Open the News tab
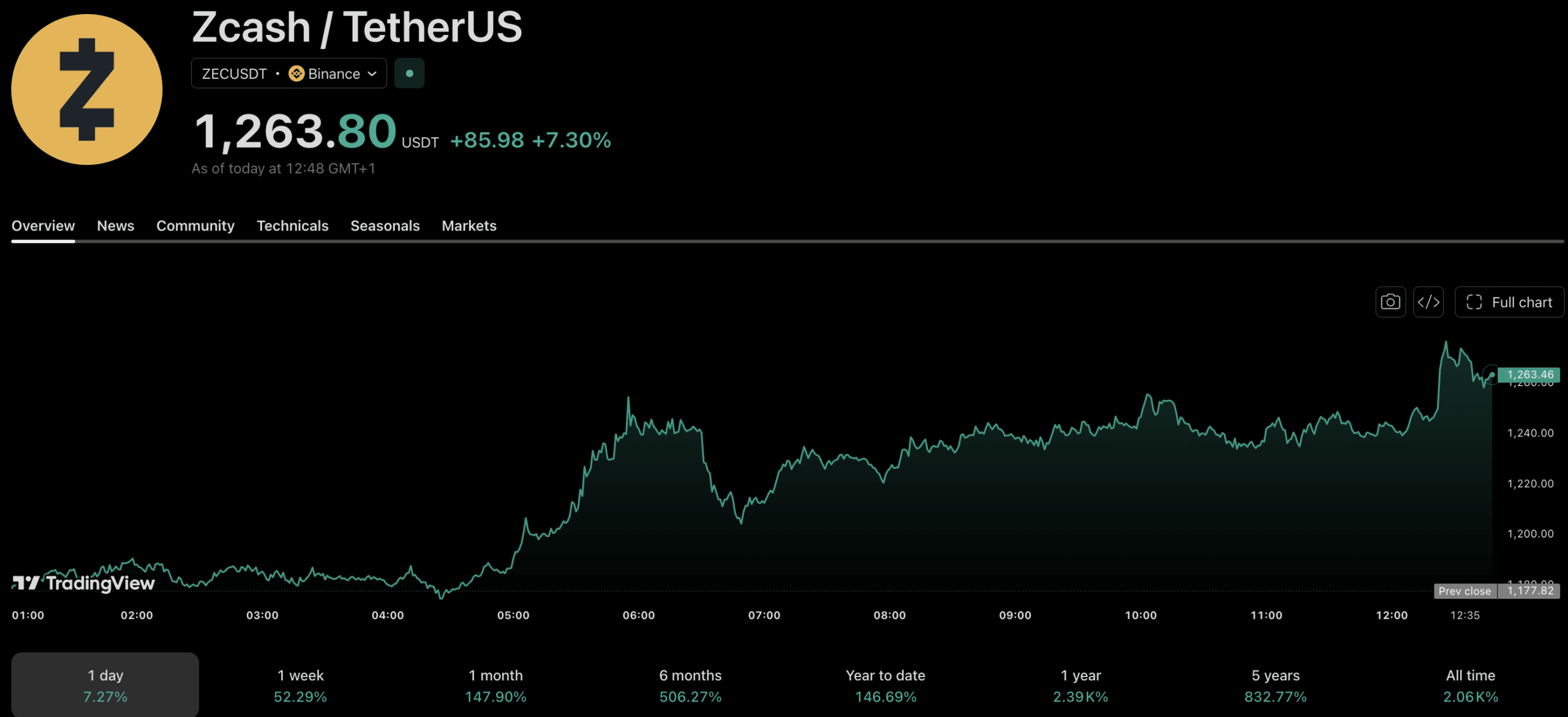 click(x=116, y=226)
